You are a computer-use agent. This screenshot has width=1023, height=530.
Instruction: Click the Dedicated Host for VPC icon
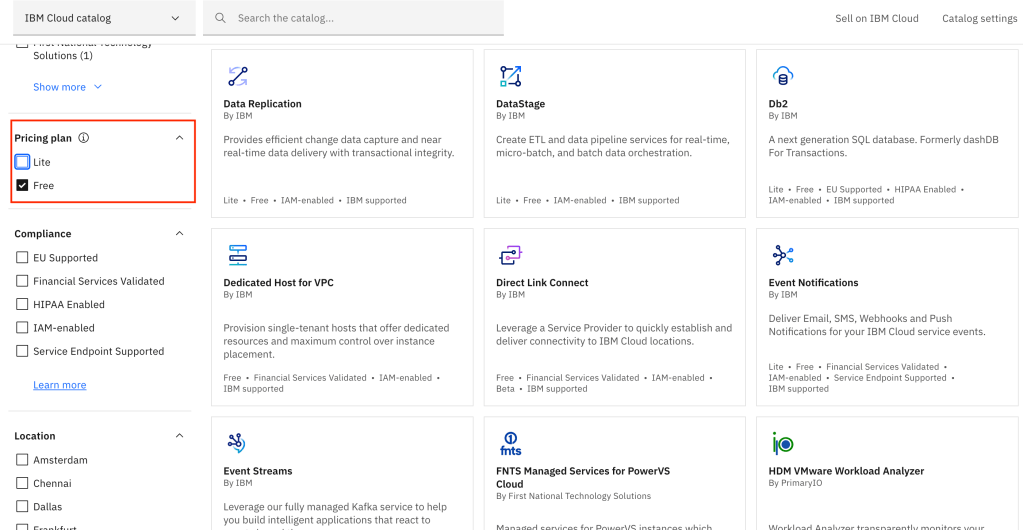237,255
